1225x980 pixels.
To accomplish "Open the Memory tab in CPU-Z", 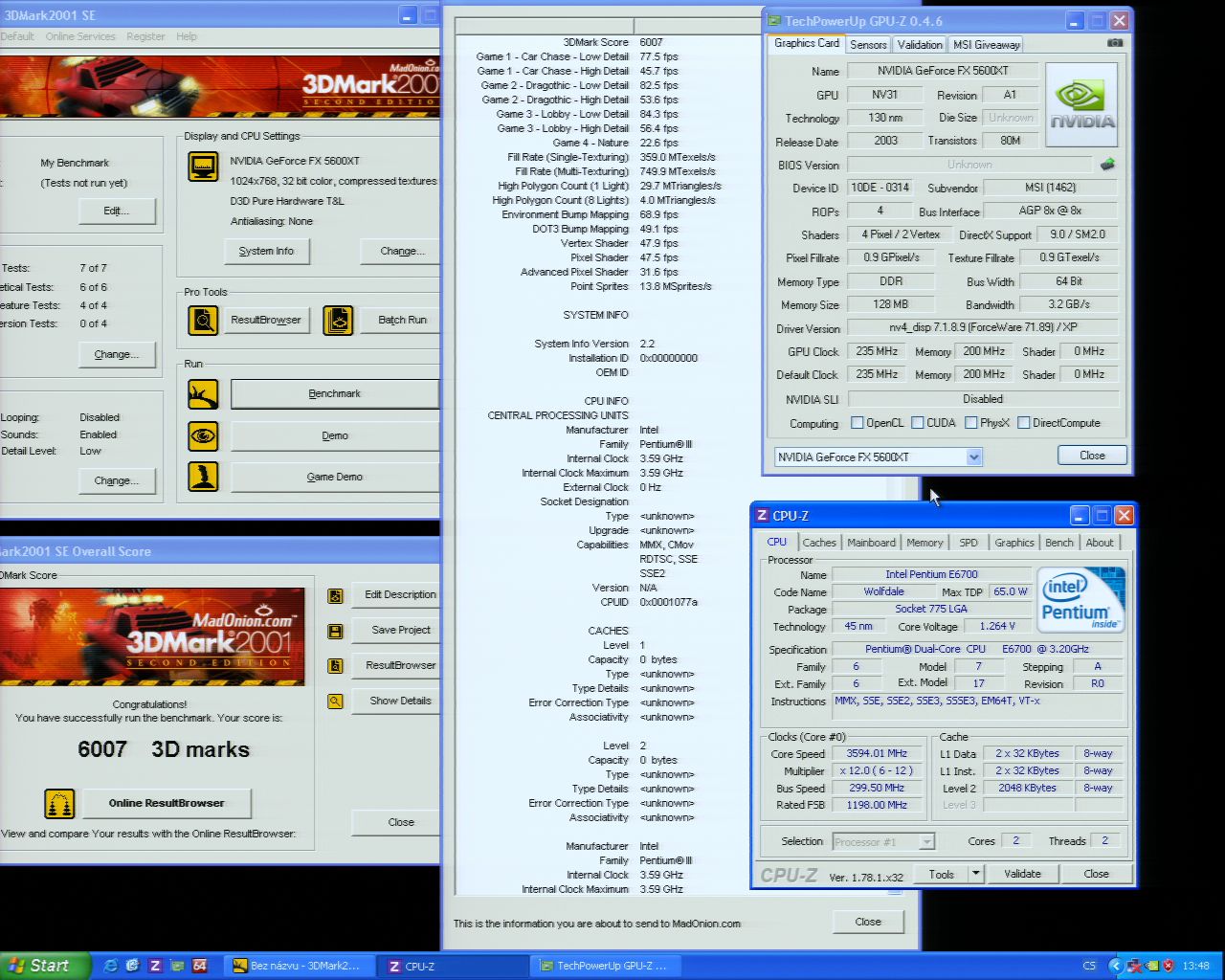I will (924, 543).
